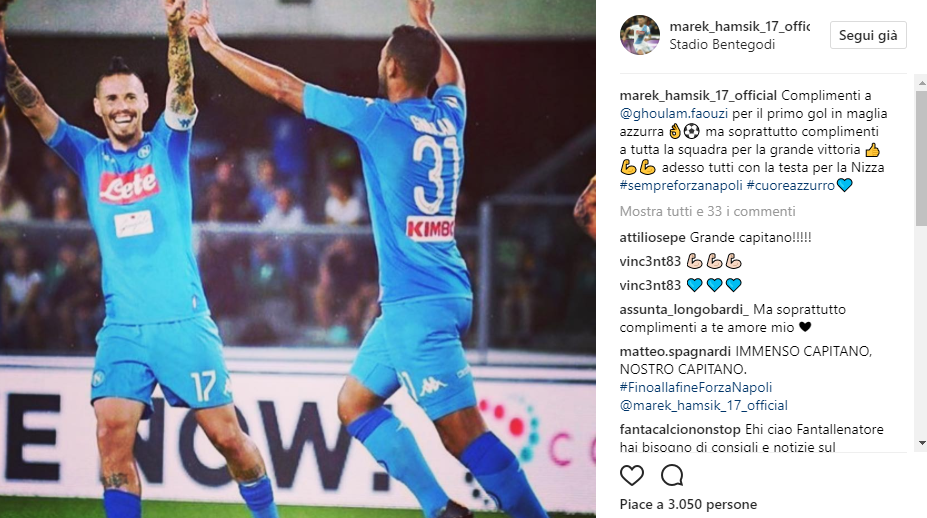Viewport: 927px width, 518px height.
Task: Open the @marek_hamsik_17_official mention in comment
Action: click(x=704, y=406)
